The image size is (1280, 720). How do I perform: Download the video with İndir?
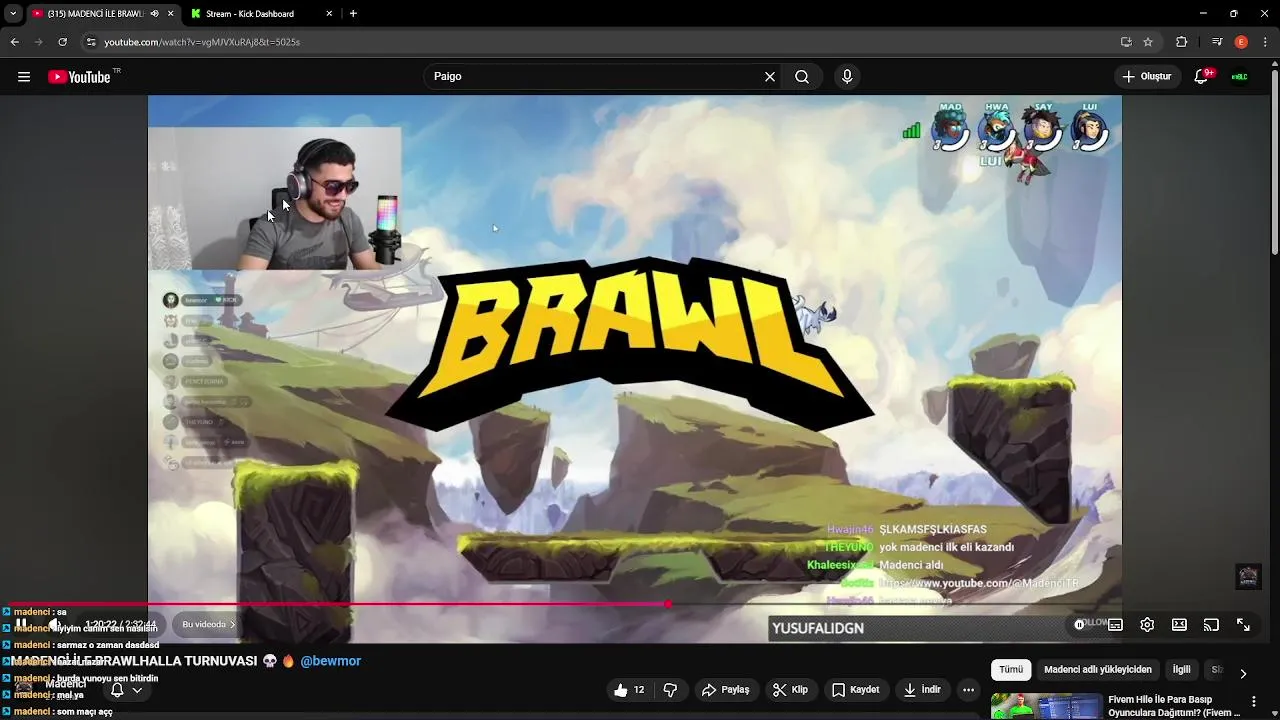point(922,690)
